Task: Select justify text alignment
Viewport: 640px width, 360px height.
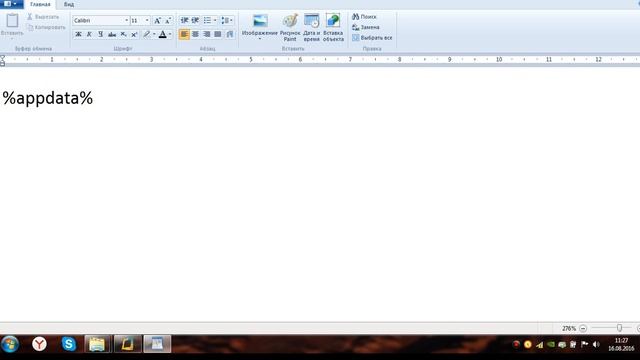Action: 218,34
